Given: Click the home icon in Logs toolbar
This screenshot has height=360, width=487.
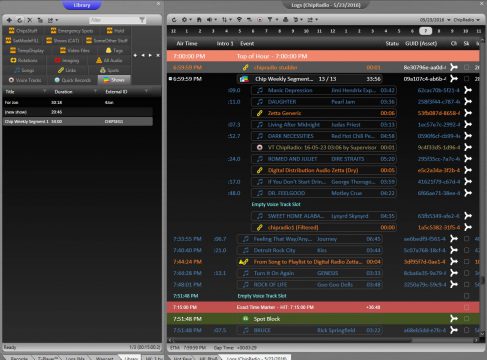Looking at the screenshot, I should [199, 20].
